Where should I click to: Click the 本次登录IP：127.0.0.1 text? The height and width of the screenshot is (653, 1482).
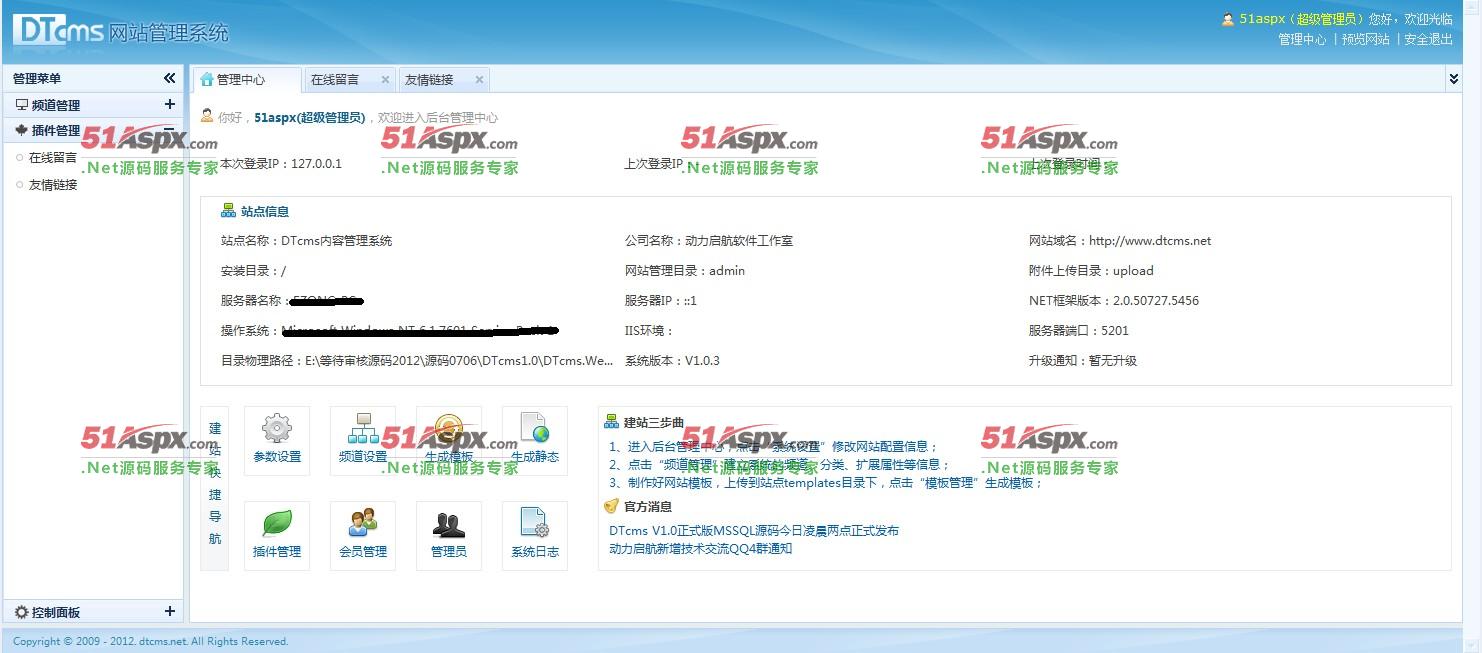[x=281, y=164]
